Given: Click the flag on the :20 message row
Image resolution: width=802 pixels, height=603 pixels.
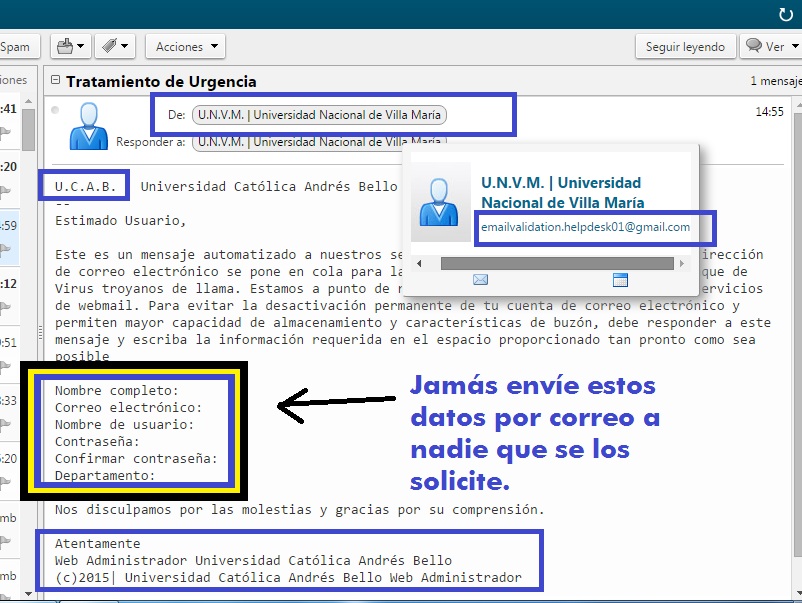Looking at the screenshot, I should pyautogui.click(x=5, y=191).
